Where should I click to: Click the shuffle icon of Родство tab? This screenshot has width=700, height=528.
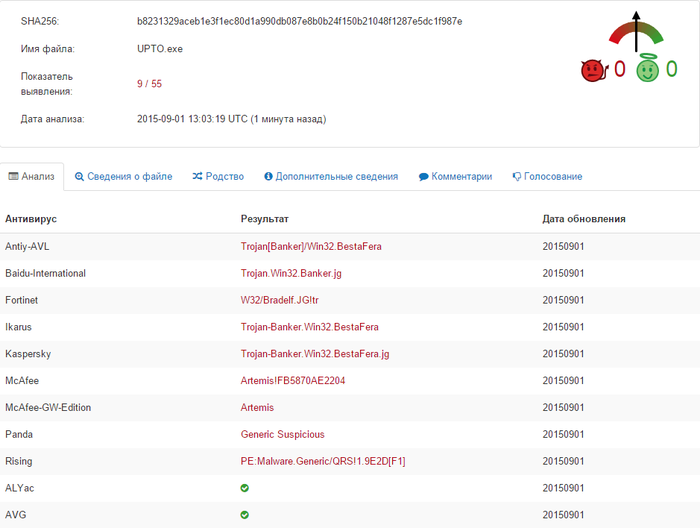tap(197, 176)
